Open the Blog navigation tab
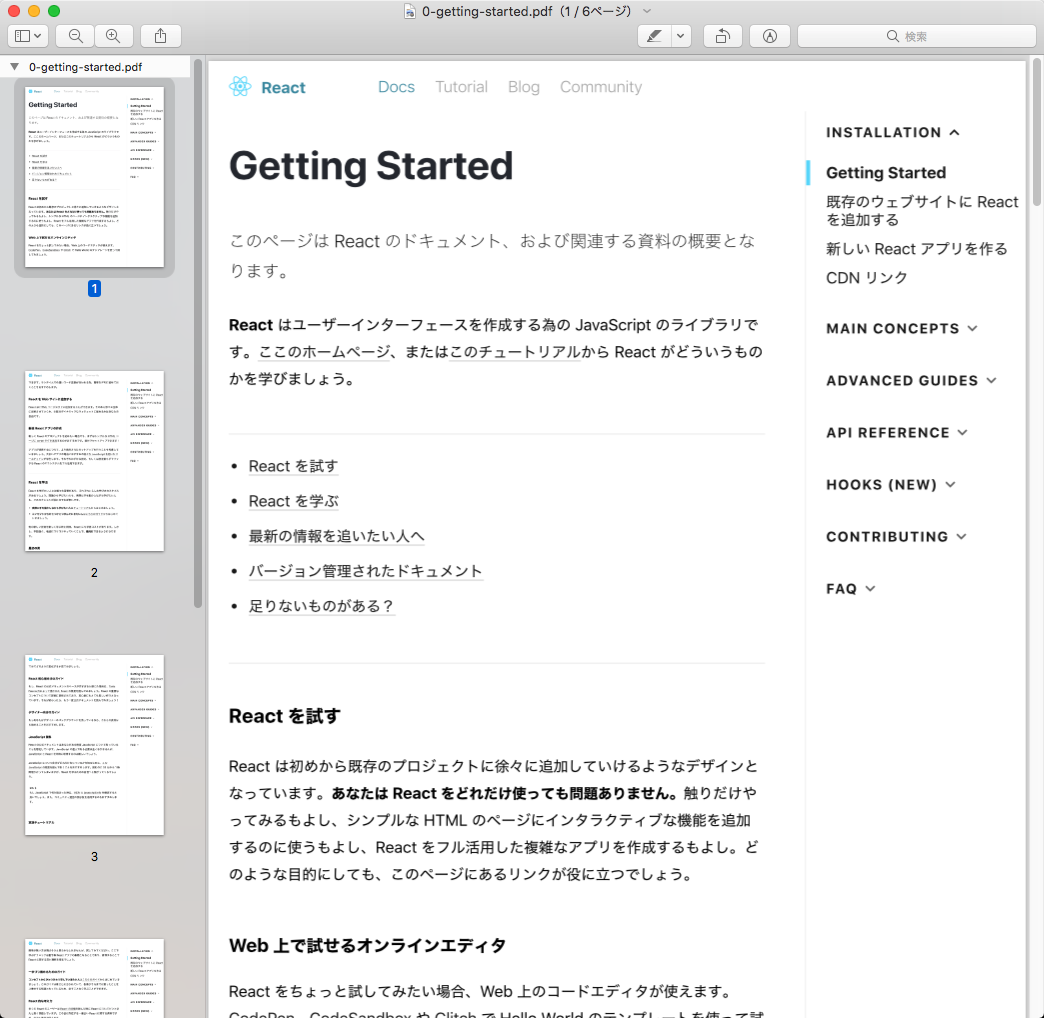 523,87
